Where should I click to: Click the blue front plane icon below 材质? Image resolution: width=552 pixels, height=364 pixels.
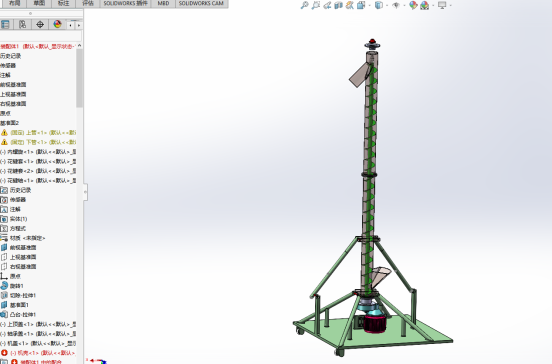4,247
